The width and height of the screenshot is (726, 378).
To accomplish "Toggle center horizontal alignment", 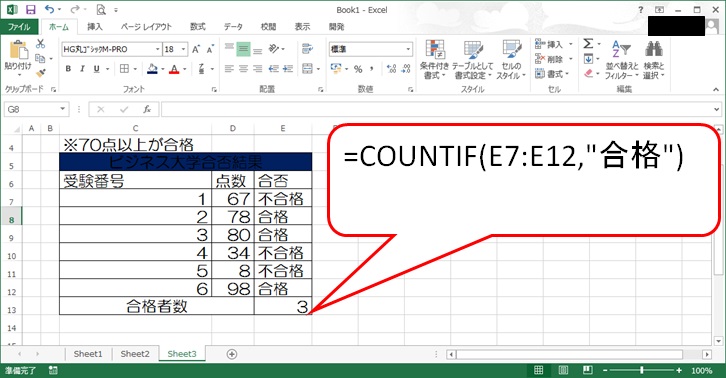I will coord(243,69).
